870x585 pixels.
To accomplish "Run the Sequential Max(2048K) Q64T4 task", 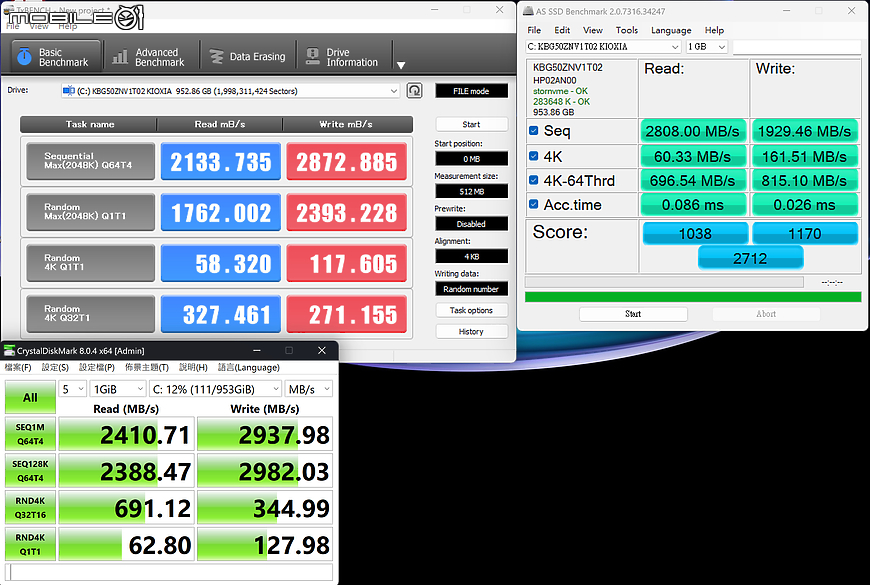I will (90, 161).
